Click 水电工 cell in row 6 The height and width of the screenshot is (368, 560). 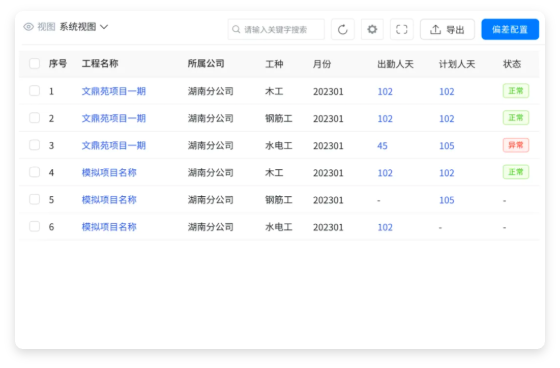[x=279, y=227]
